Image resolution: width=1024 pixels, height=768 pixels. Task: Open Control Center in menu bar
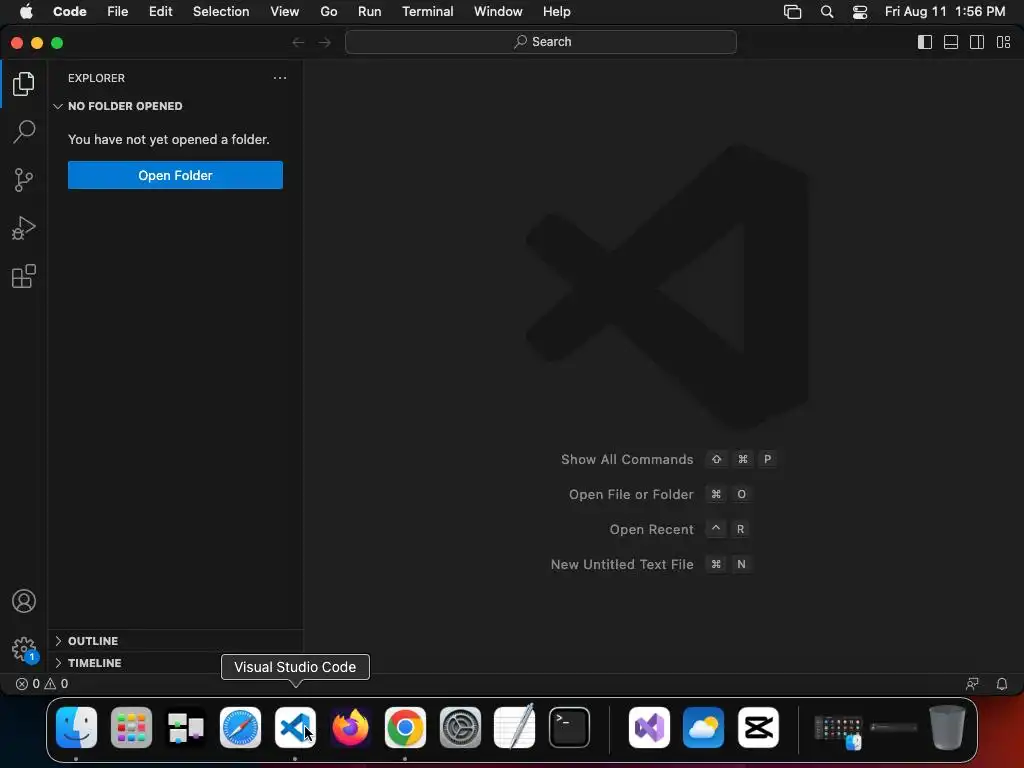coord(859,12)
